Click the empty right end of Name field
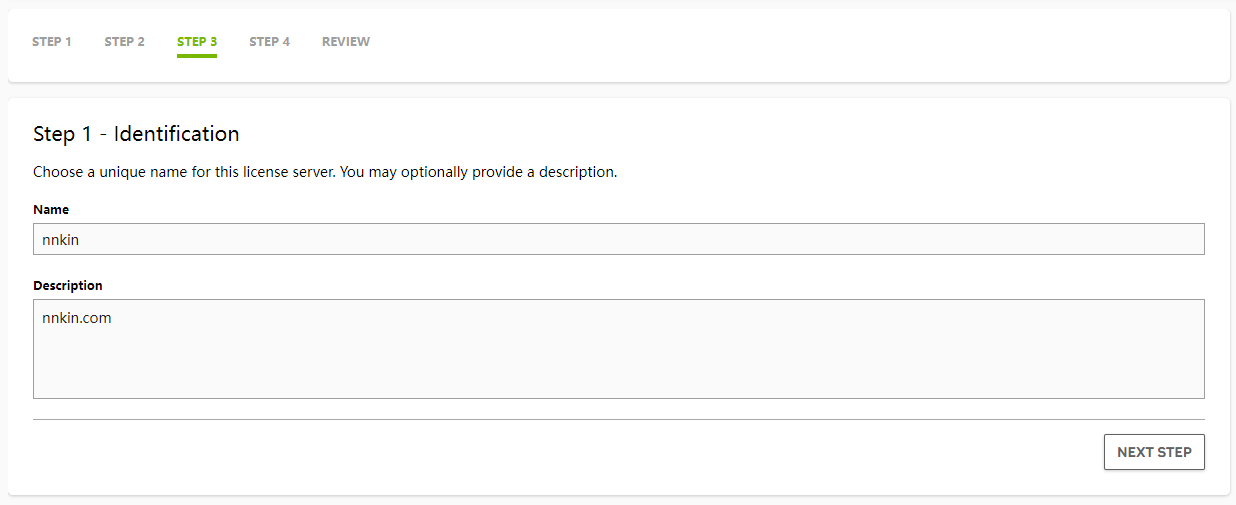Screen dimensions: 1236x505 coord(1150,239)
